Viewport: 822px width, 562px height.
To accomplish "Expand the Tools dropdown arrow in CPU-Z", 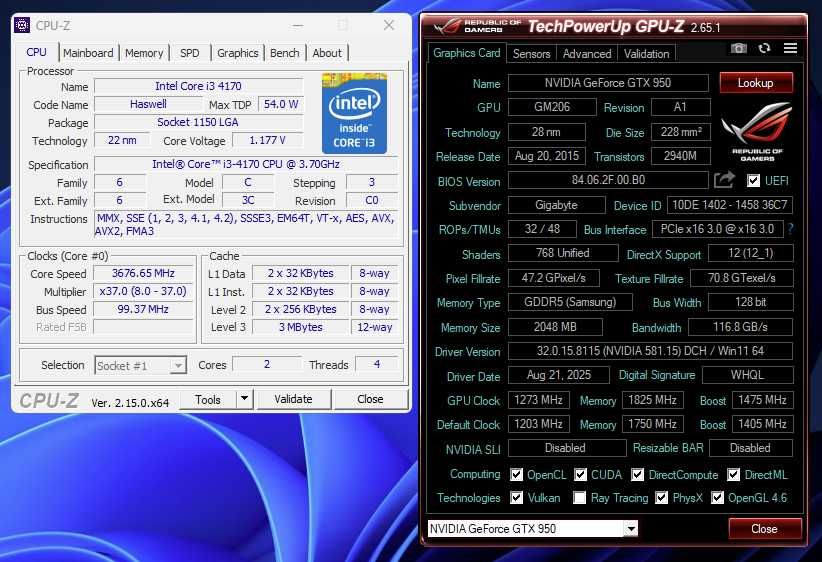I will [244, 399].
